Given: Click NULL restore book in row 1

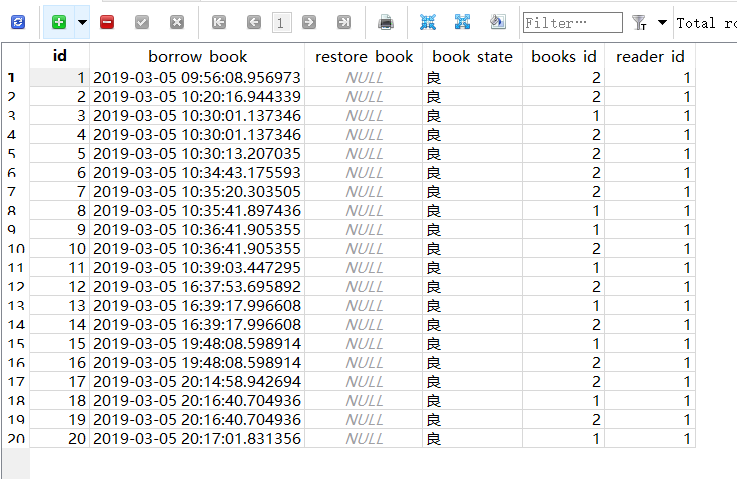Looking at the screenshot, I should (364, 78).
